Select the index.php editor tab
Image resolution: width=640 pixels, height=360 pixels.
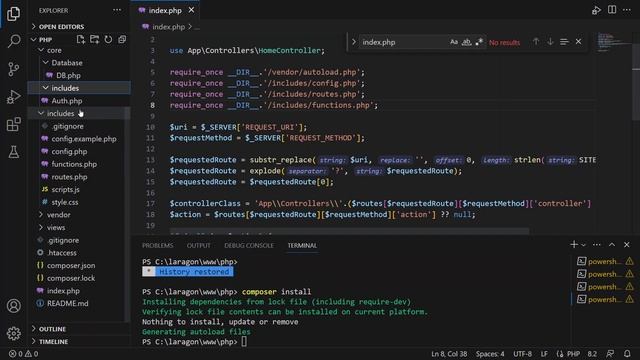pos(165,10)
